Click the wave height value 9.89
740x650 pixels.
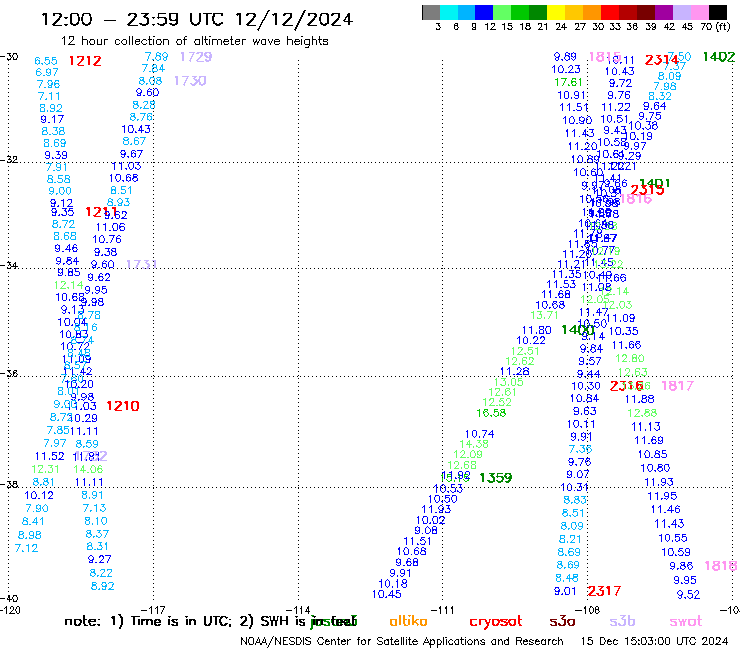[565, 57]
